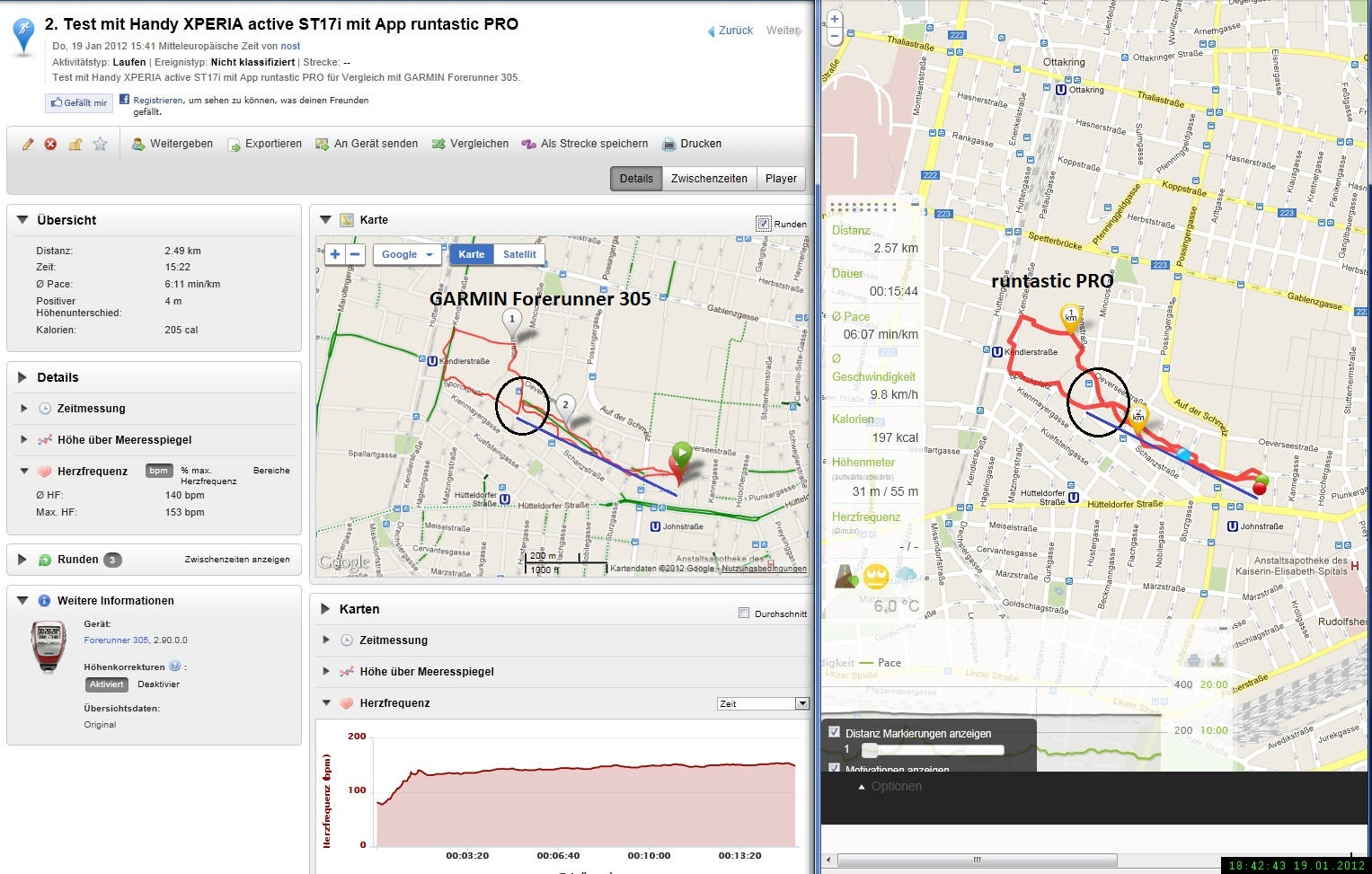Click the Höhenkorrekturen help icon
Image resolution: width=1372 pixels, height=874 pixels.
174,667
